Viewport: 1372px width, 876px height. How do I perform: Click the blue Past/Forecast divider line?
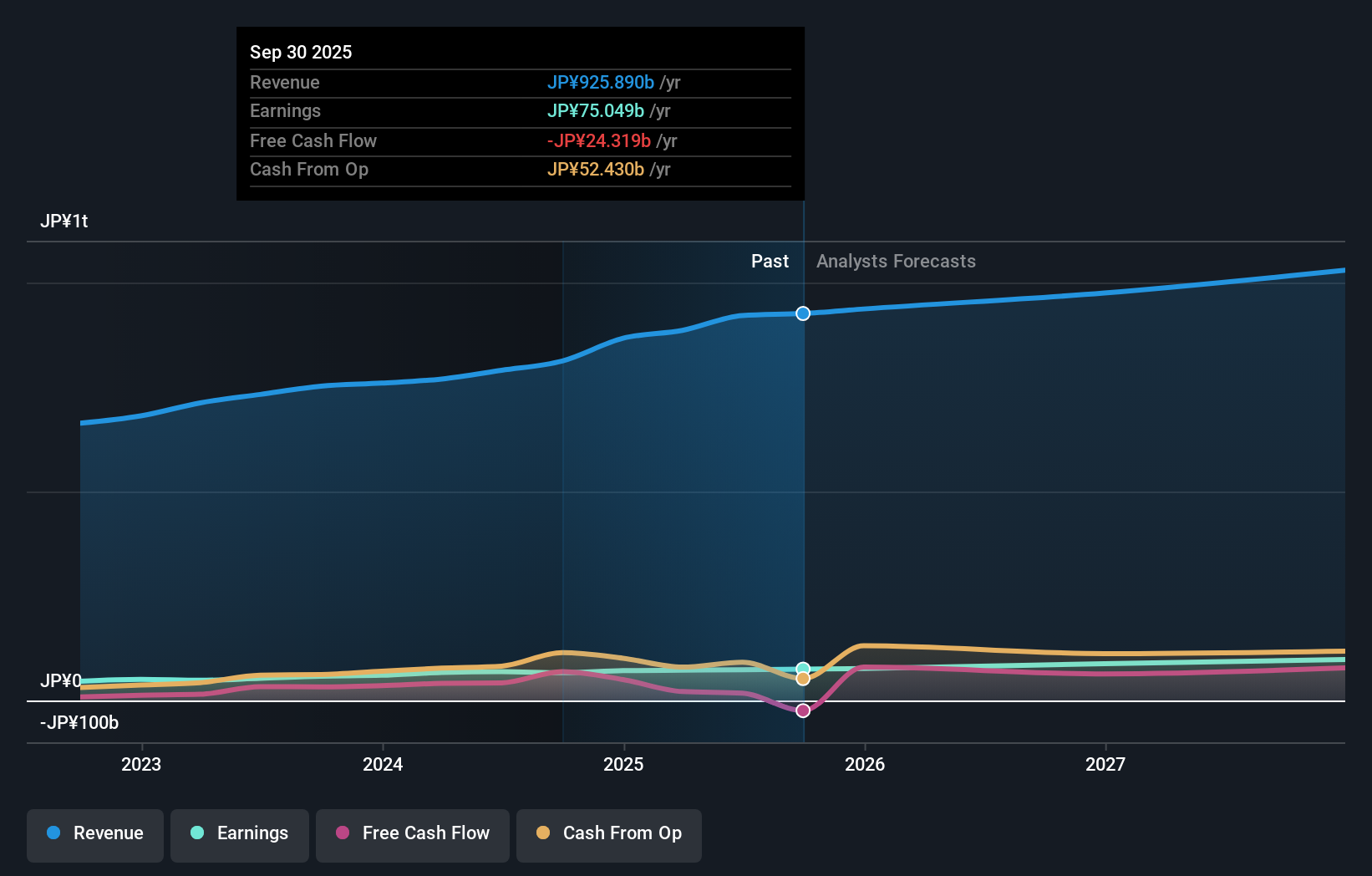803,502
